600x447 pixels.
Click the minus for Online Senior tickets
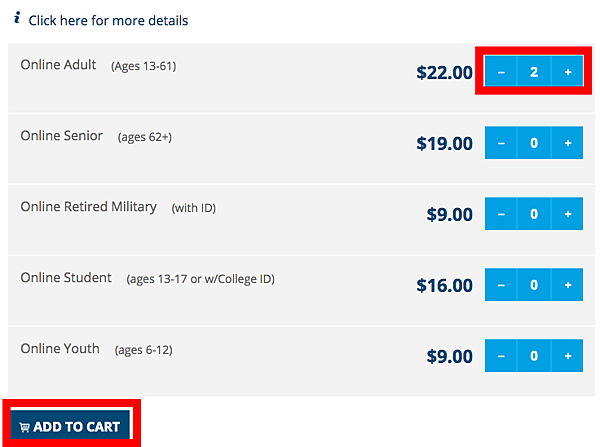pyautogui.click(x=501, y=143)
